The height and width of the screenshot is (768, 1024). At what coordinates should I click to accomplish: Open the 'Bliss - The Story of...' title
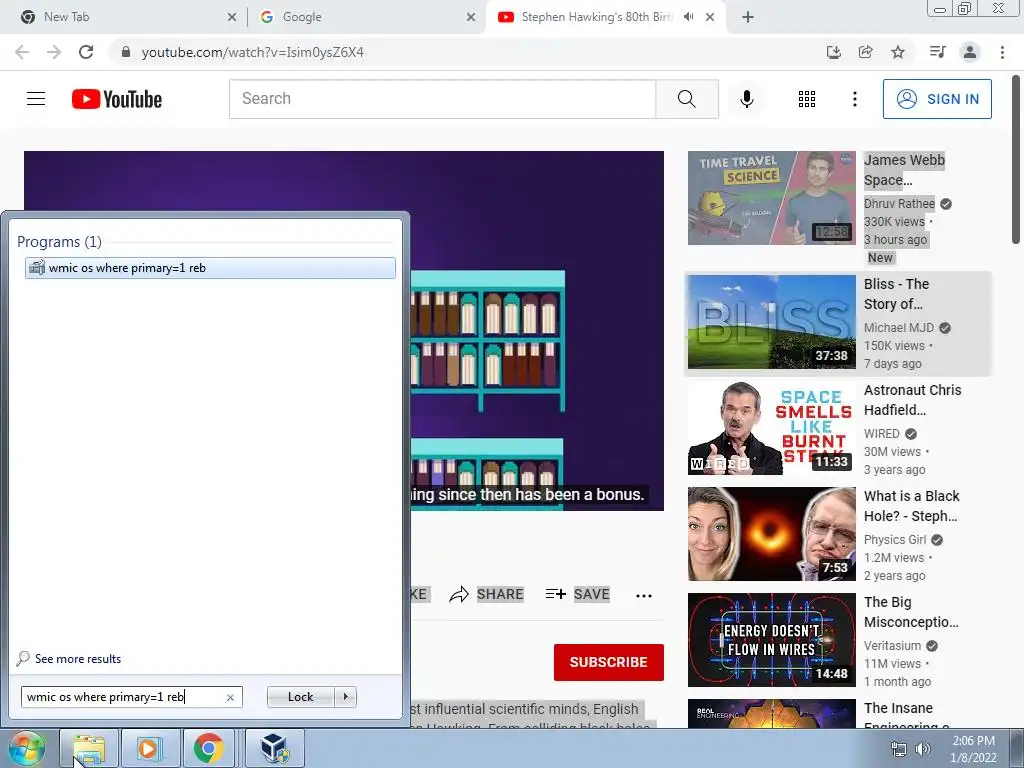click(896, 294)
